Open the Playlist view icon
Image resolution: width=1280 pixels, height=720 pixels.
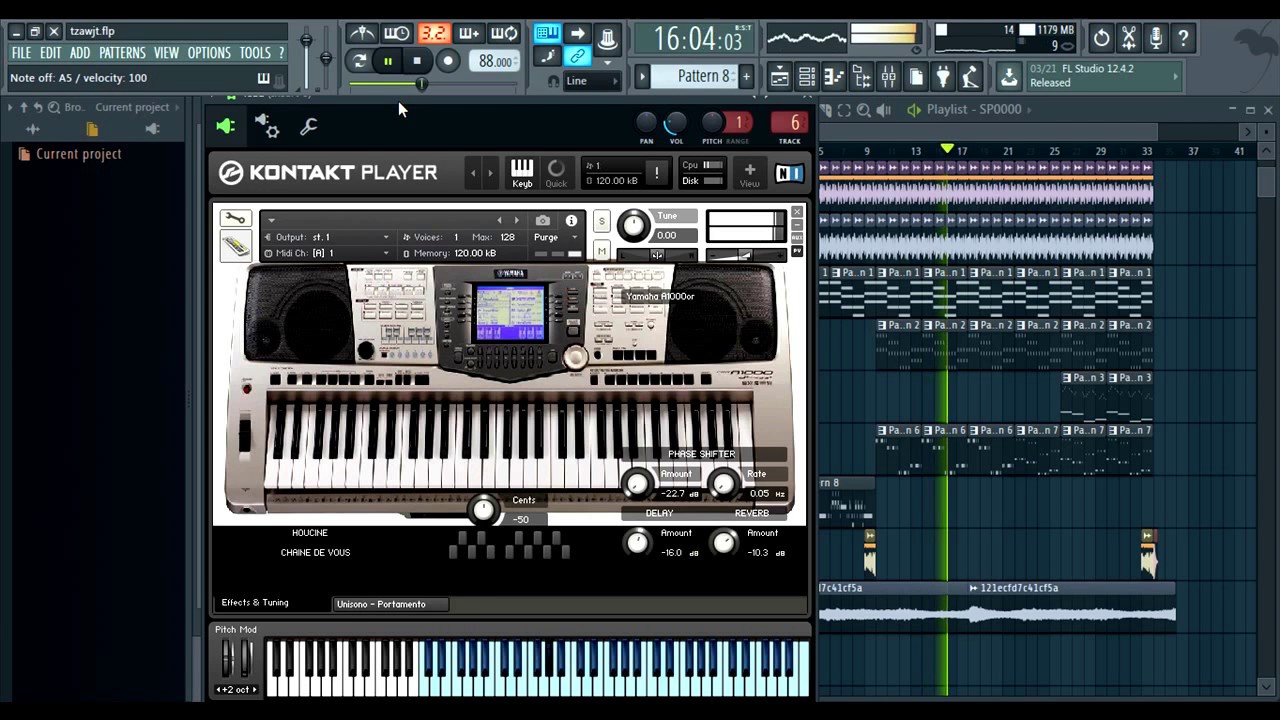(x=779, y=77)
